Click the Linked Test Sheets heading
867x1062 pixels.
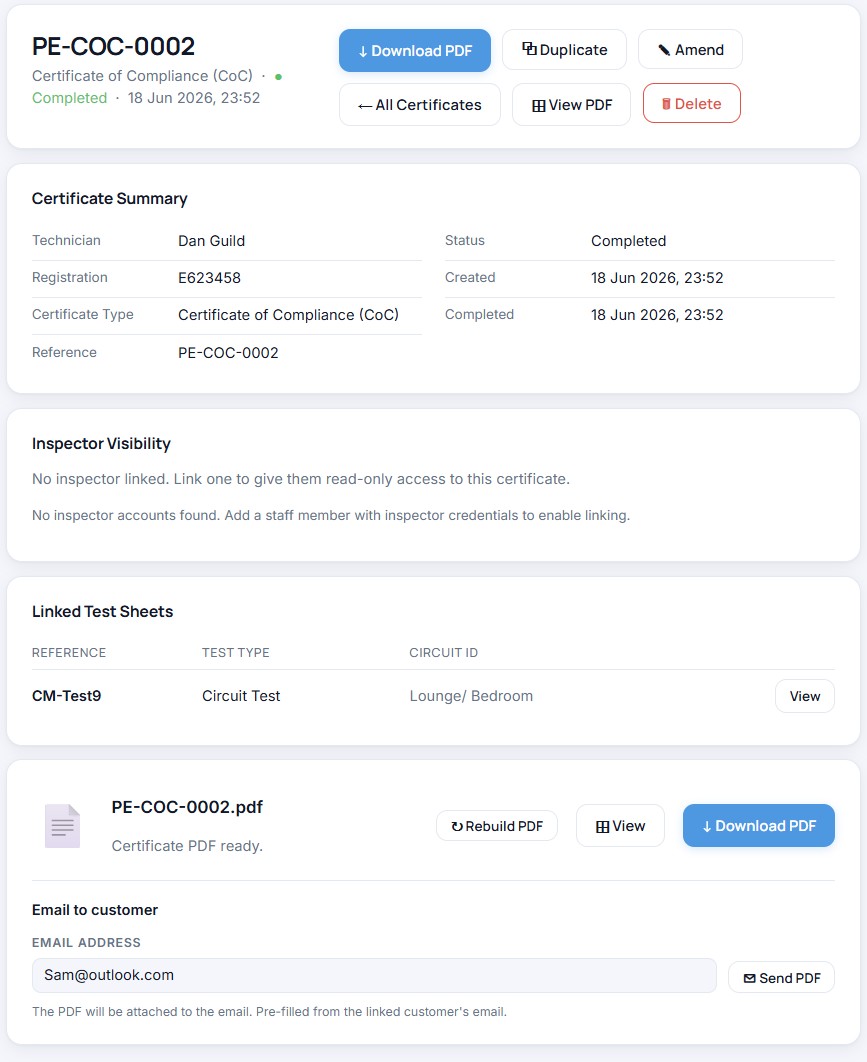(102, 611)
